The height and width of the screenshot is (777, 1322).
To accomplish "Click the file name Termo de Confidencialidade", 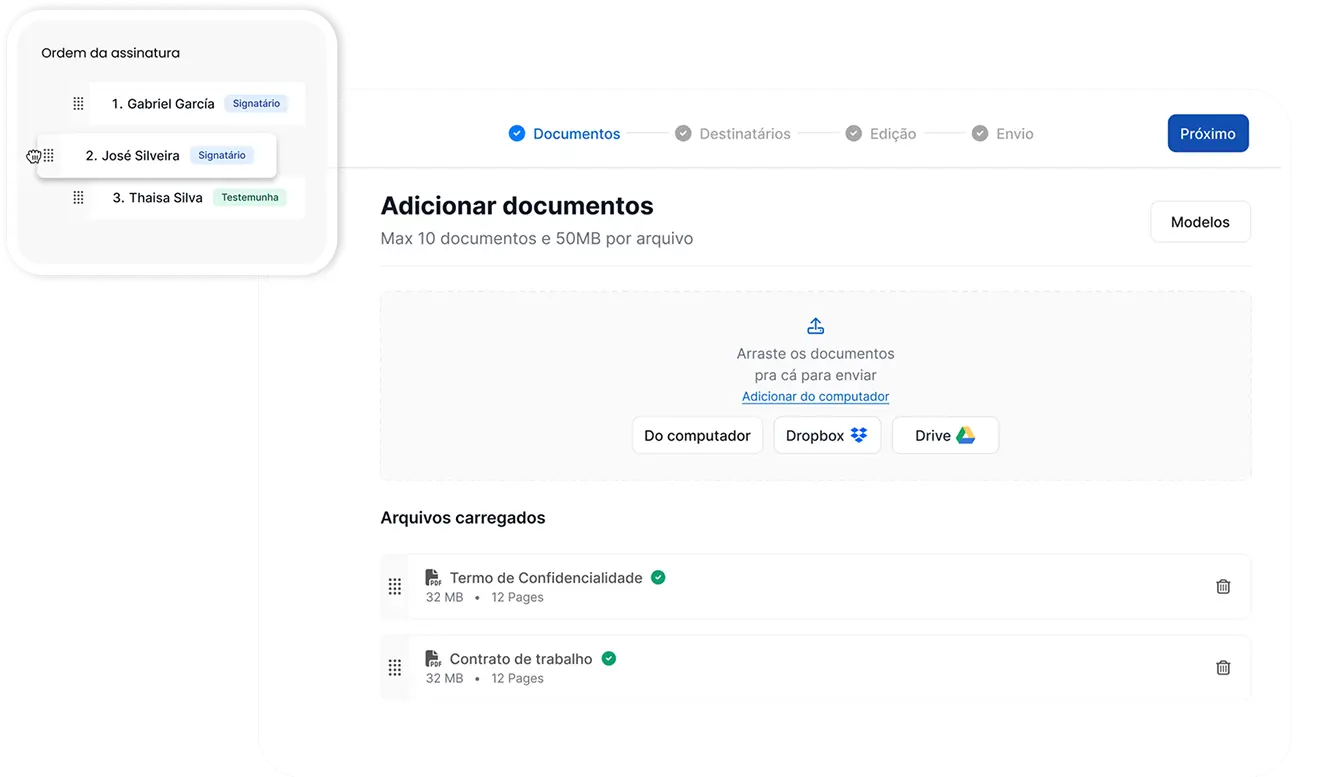I will coord(546,578).
